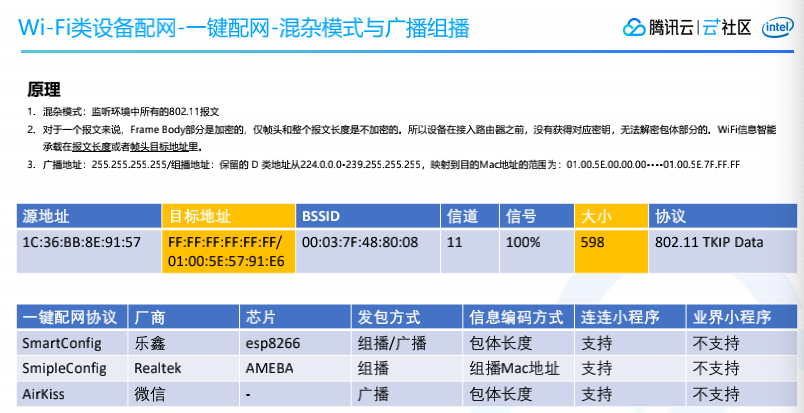Click the 芯片 header cell
804x413 pixels.
(x=295, y=317)
